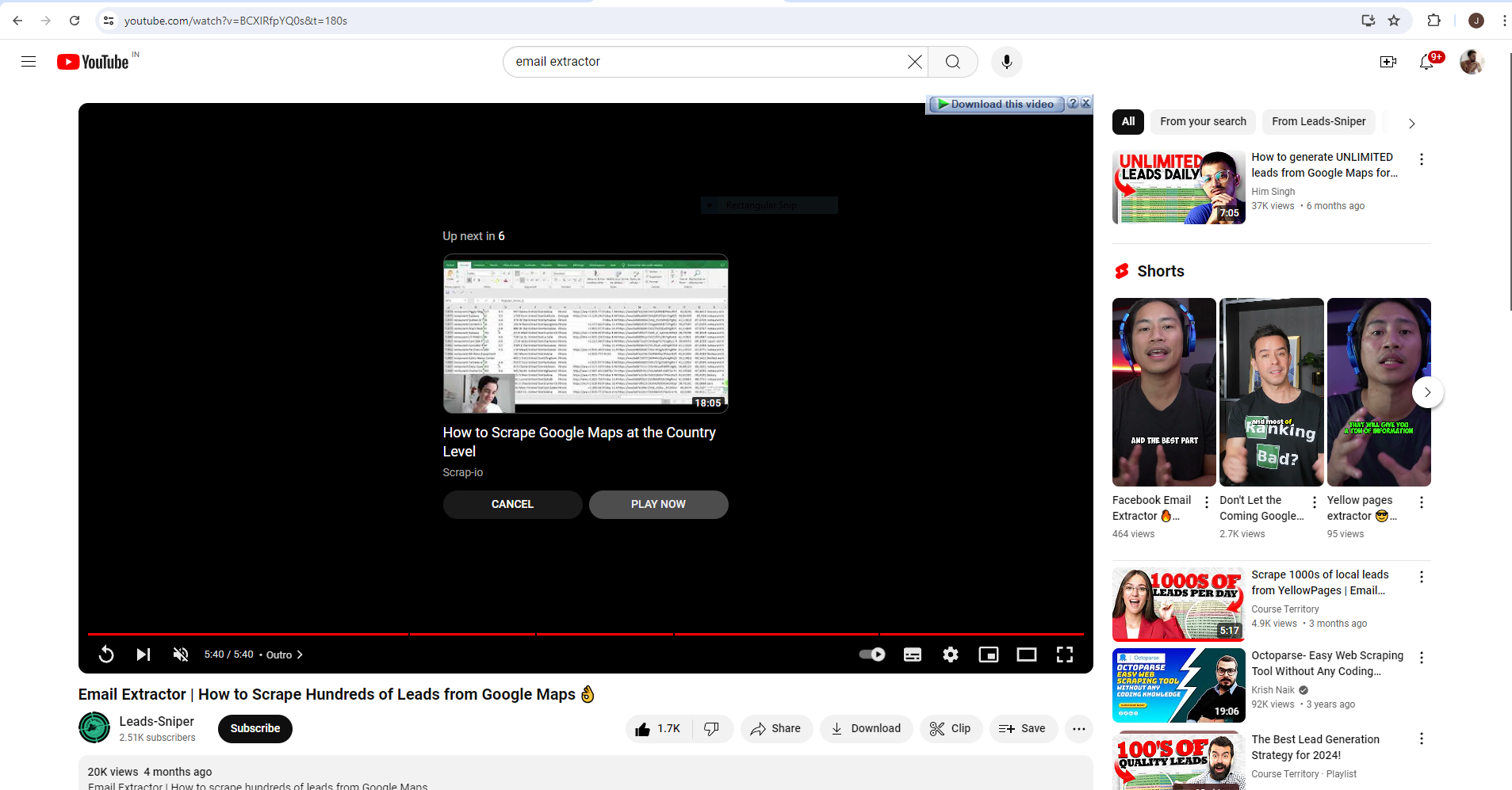View site information icon in address bar
Viewport: 1512px width, 790px height.
(109, 21)
